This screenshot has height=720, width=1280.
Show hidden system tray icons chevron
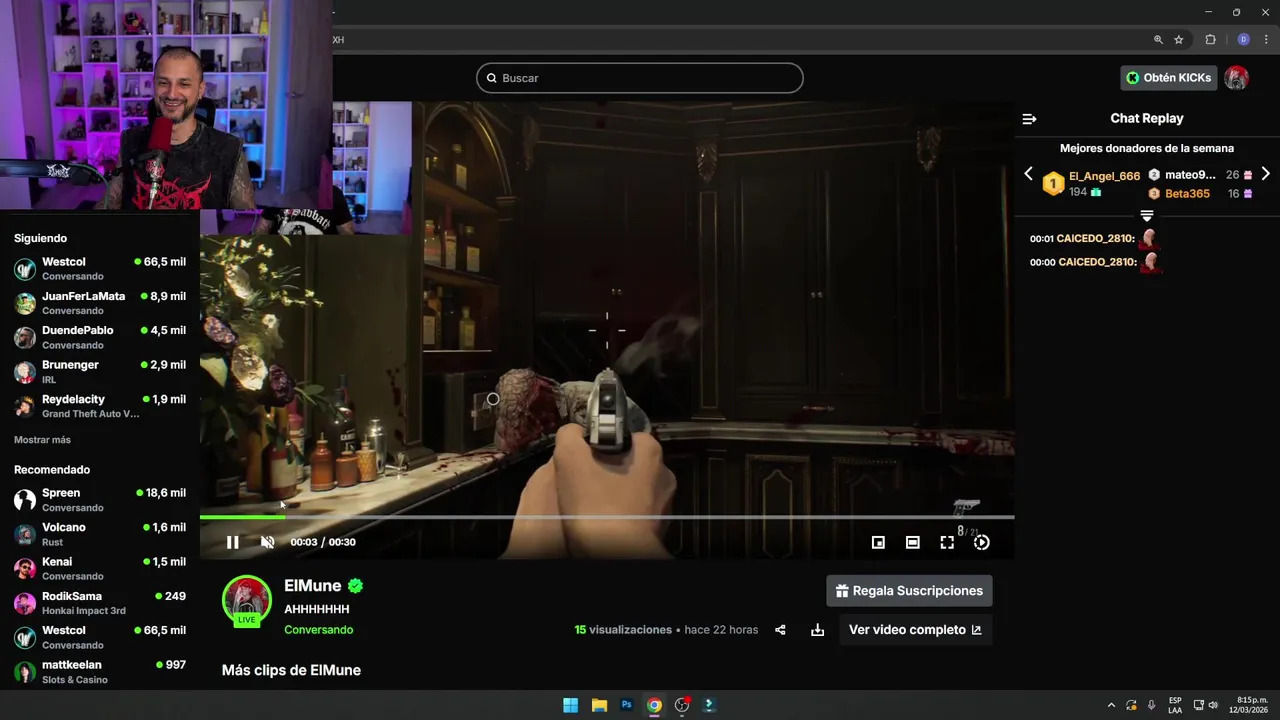(1111, 705)
